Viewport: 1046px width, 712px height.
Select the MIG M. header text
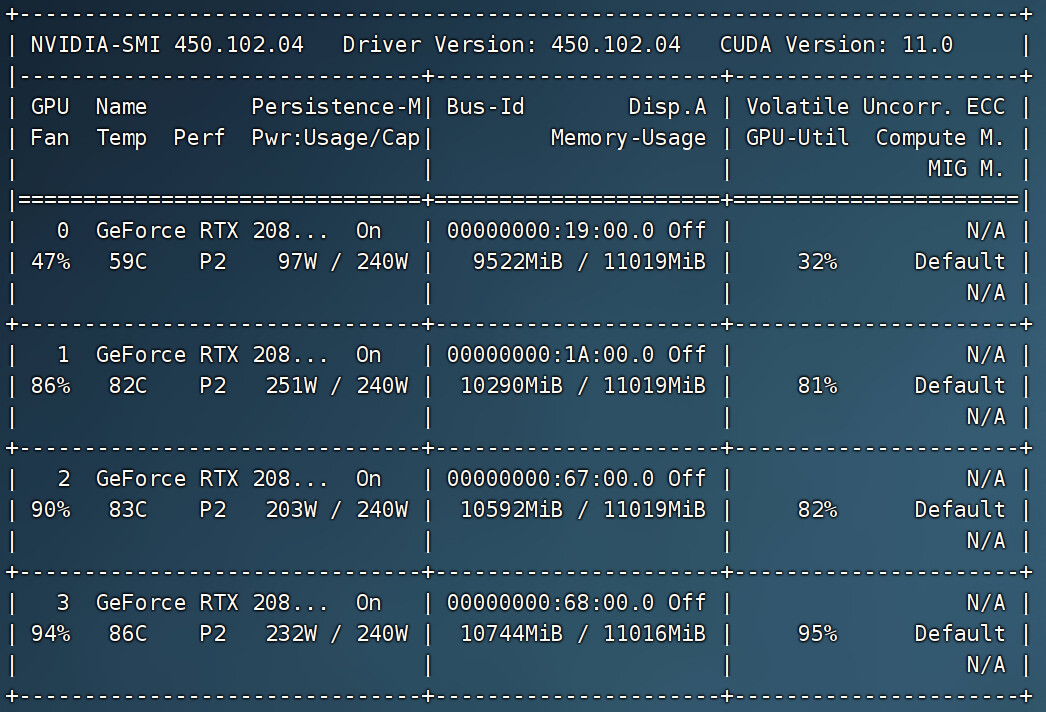tap(965, 169)
